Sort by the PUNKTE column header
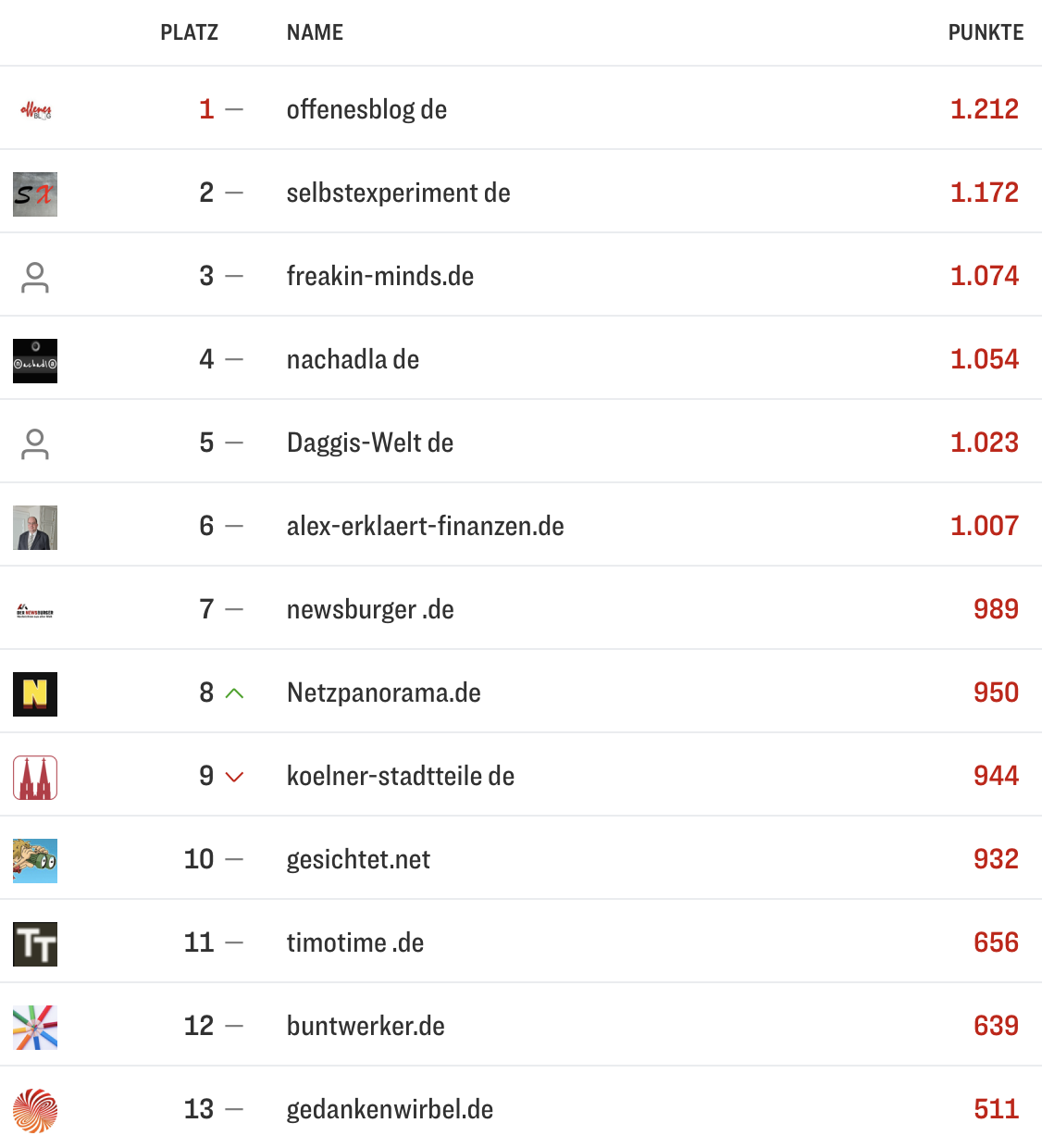 [x=986, y=33]
